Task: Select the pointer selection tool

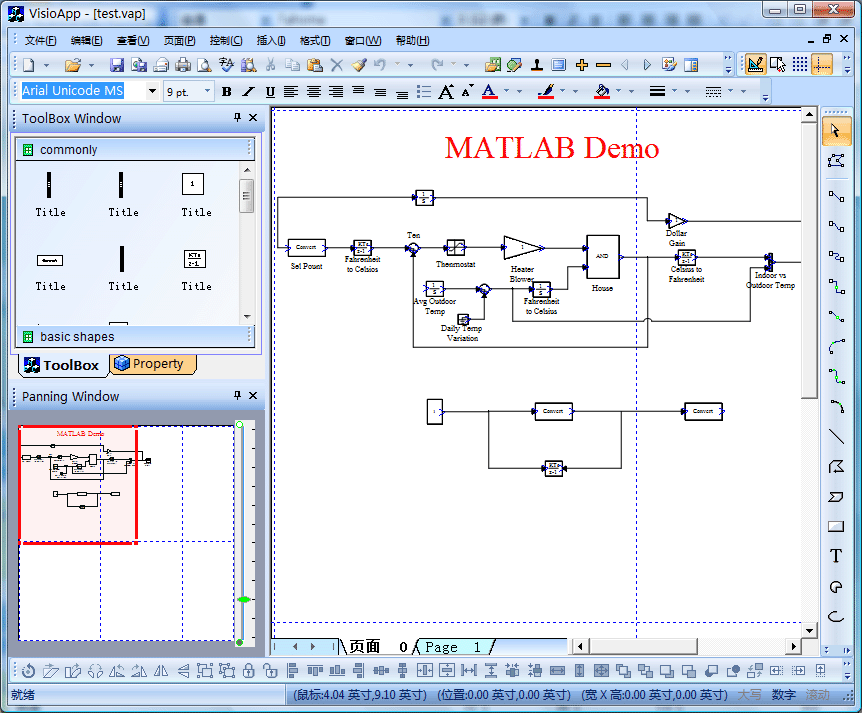Action: pyautogui.click(x=836, y=131)
